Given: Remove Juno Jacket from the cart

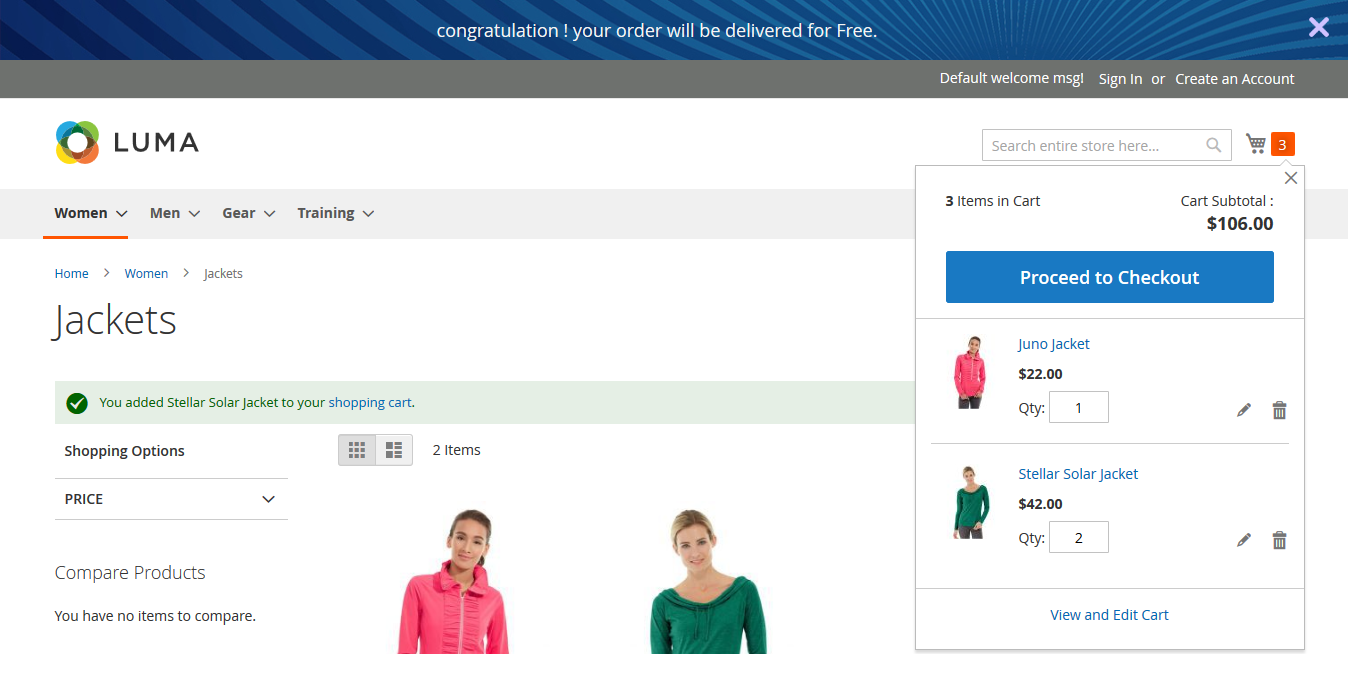Looking at the screenshot, I should click(x=1279, y=410).
